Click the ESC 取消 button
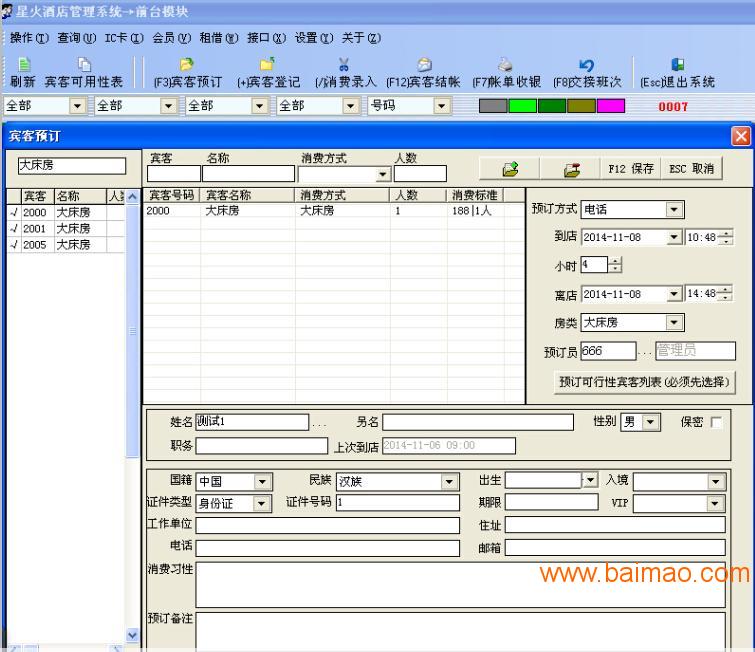This screenshot has height=652, width=755. (x=691, y=169)
